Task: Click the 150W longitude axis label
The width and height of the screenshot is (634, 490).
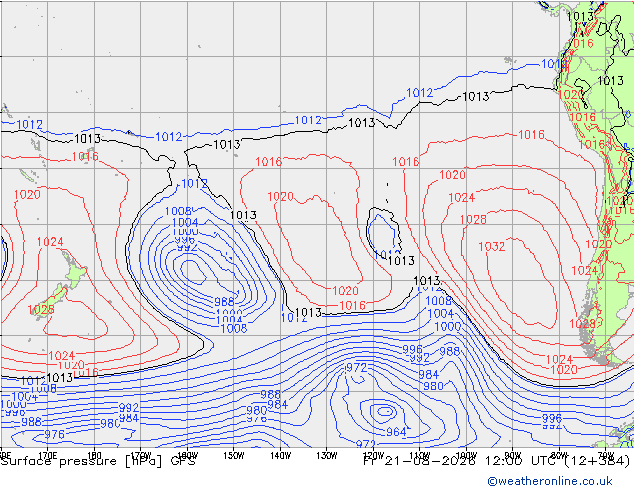Action: [x=234, y=456]
